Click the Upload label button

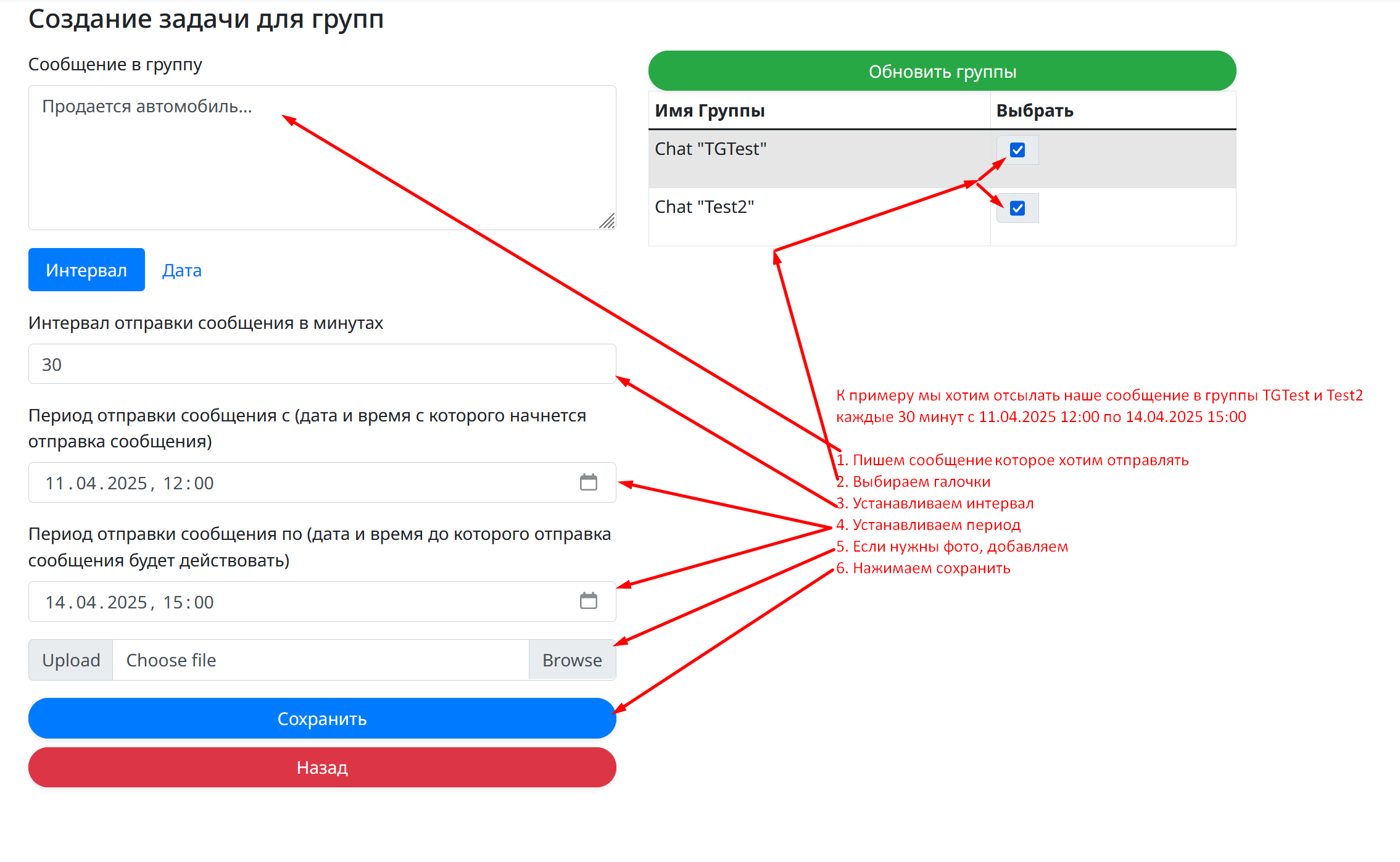click(71, 660)
